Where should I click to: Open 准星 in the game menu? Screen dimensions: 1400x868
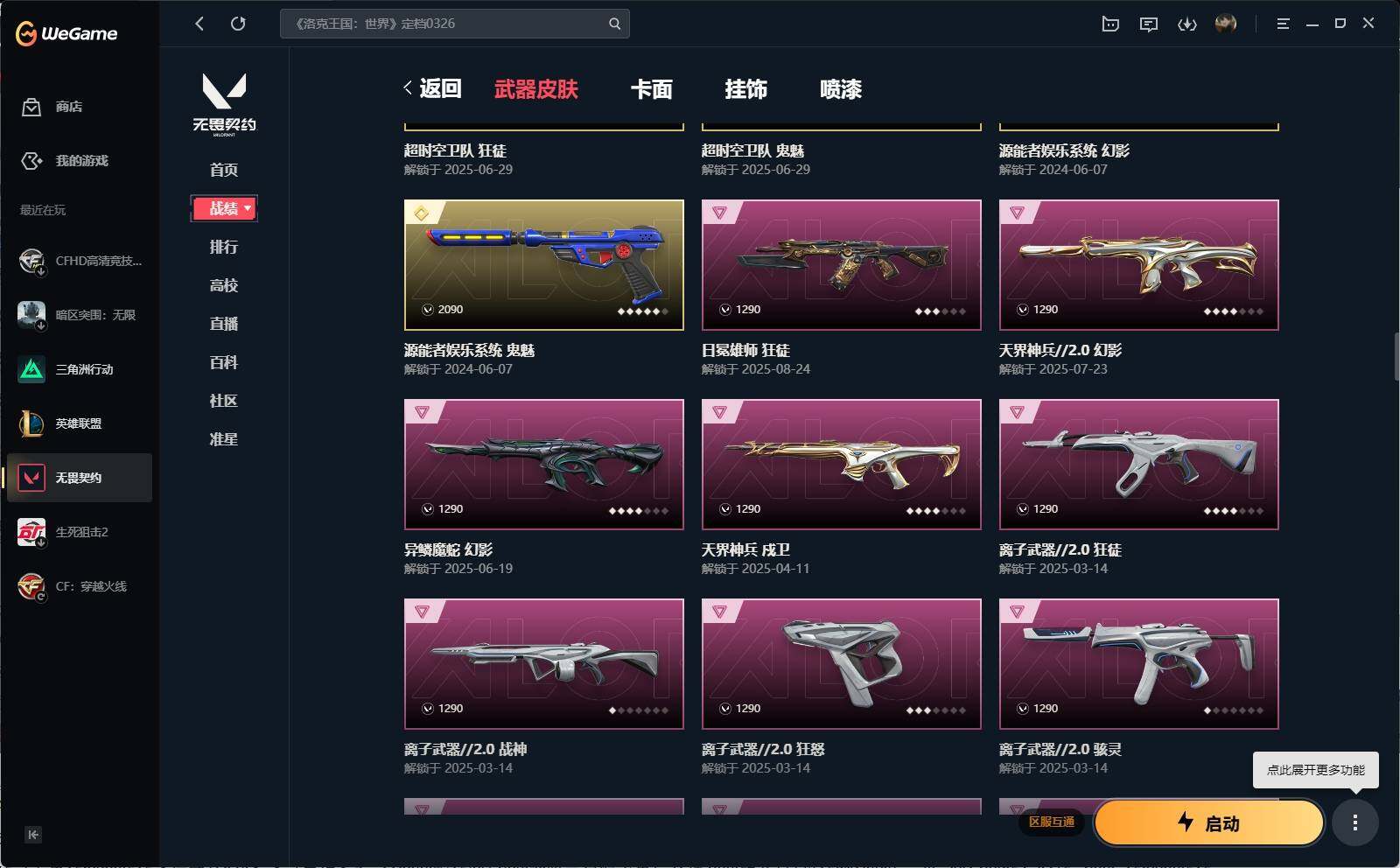pos(224,439)
